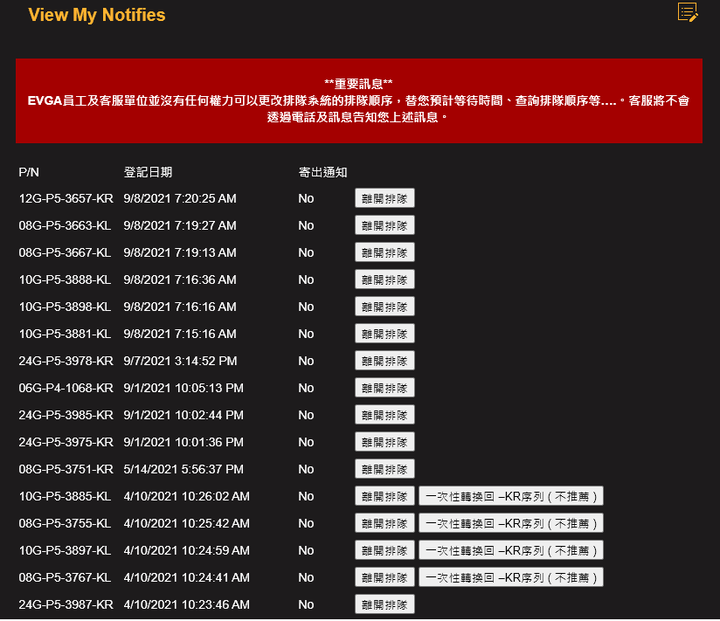This screenshot has width=720, height=621.
Task: Click 離開排隊 for 24G-P5-3978-KR
Action: (x=385, y=361)
